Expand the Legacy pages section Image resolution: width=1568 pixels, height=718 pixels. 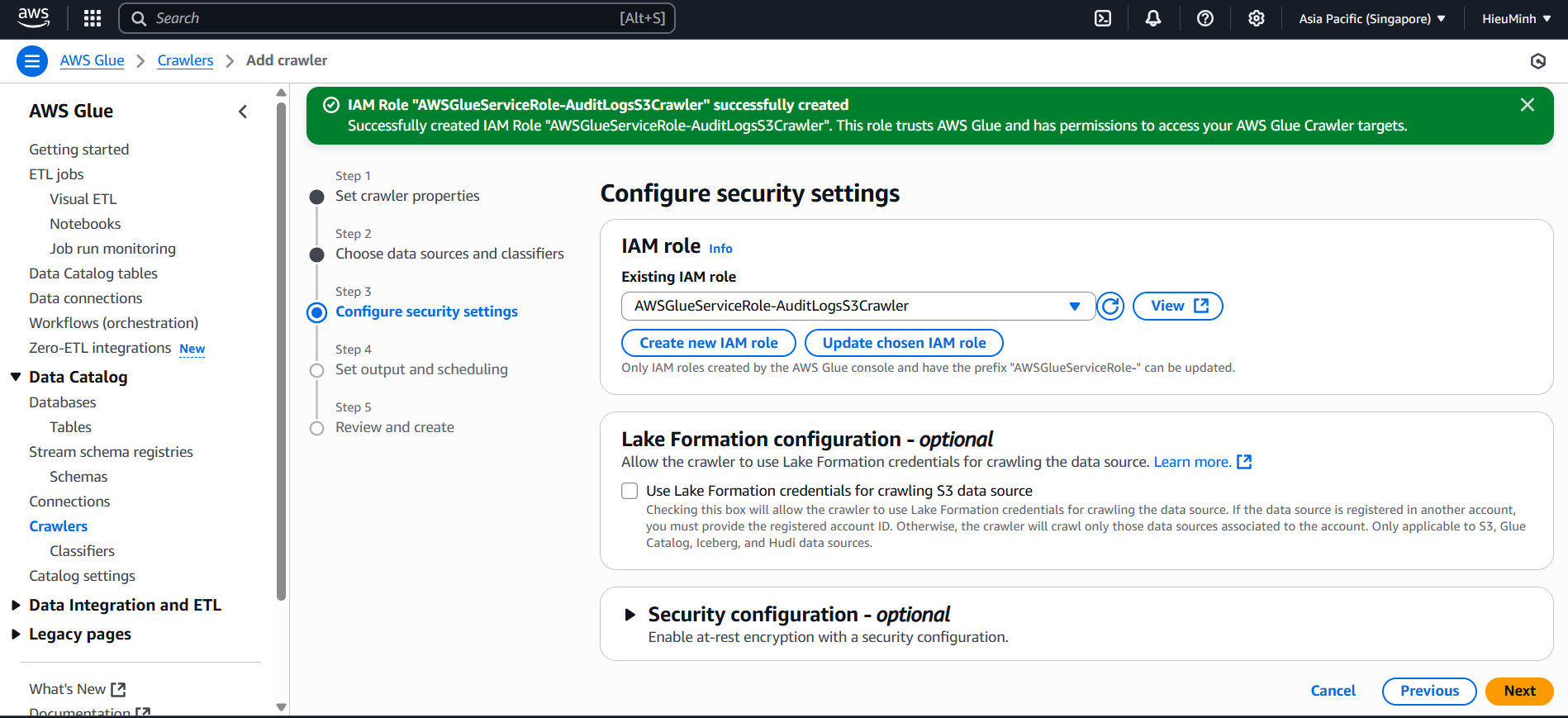pyautogui.click(x=16, y=635)
